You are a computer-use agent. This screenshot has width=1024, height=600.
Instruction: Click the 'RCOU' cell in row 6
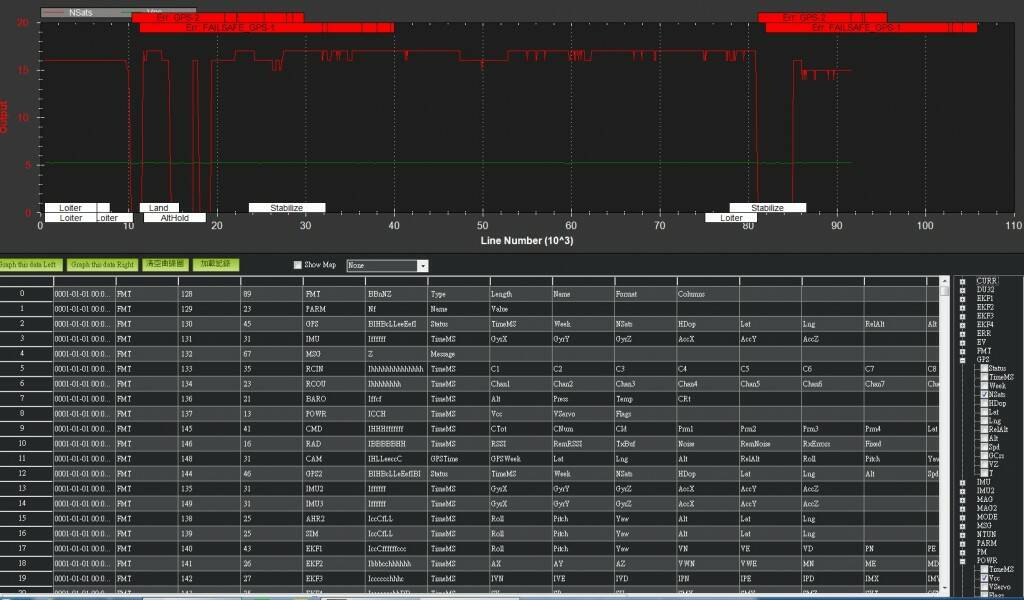(333, 384)
